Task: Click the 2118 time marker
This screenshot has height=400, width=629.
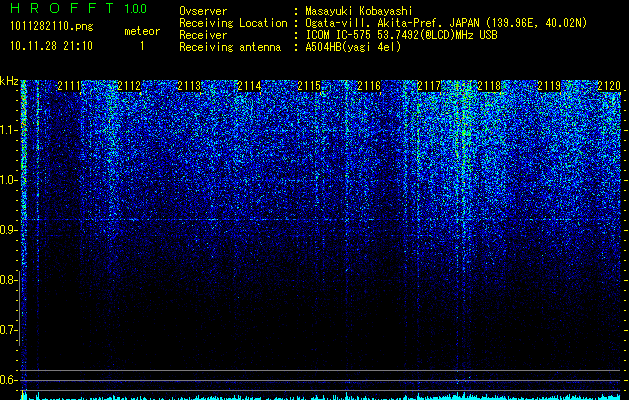Action: (489, 86)
